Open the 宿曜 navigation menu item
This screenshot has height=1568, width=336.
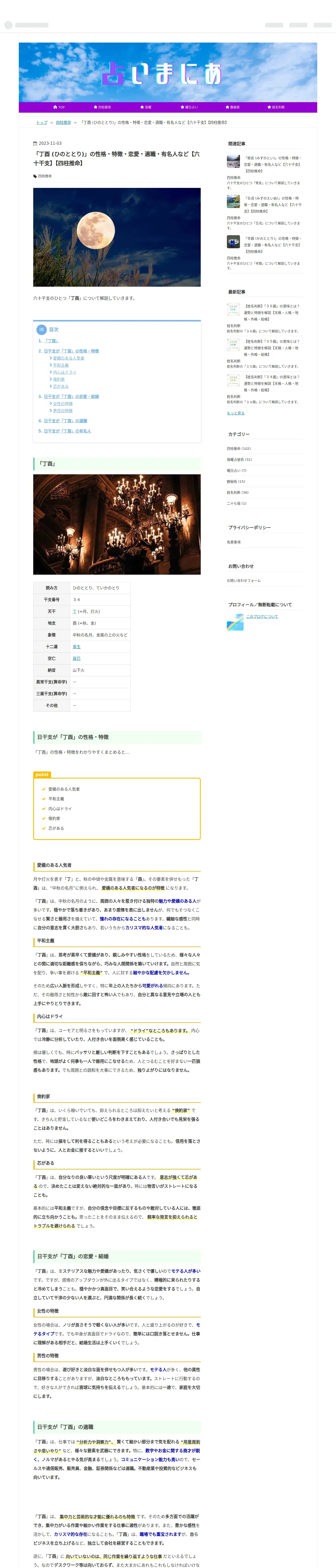(x=146, y=107)
